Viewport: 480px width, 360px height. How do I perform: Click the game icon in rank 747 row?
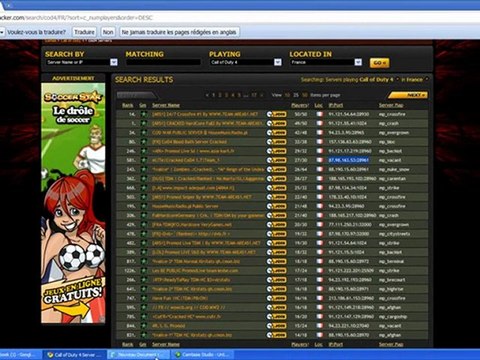click(144, 298)
